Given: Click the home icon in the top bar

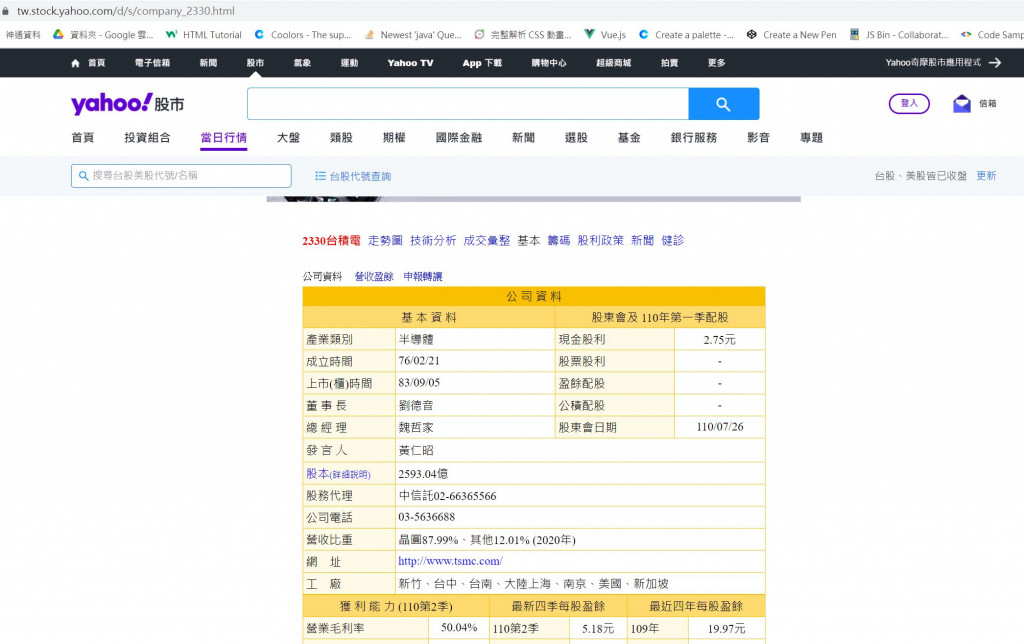Looking at the screenshot, I should coord(75,63).
